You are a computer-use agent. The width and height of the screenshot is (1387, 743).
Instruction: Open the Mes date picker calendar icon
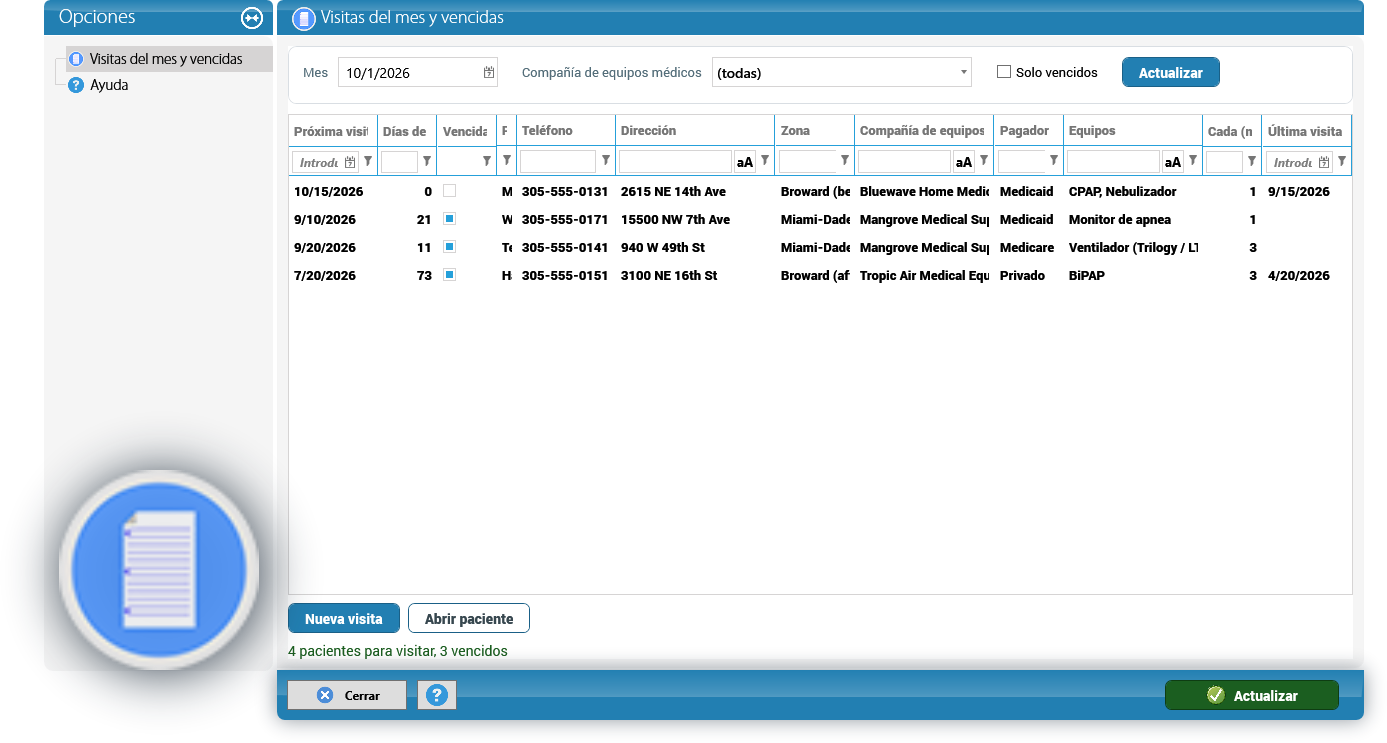pyautogui.click(x=489, y=72)
